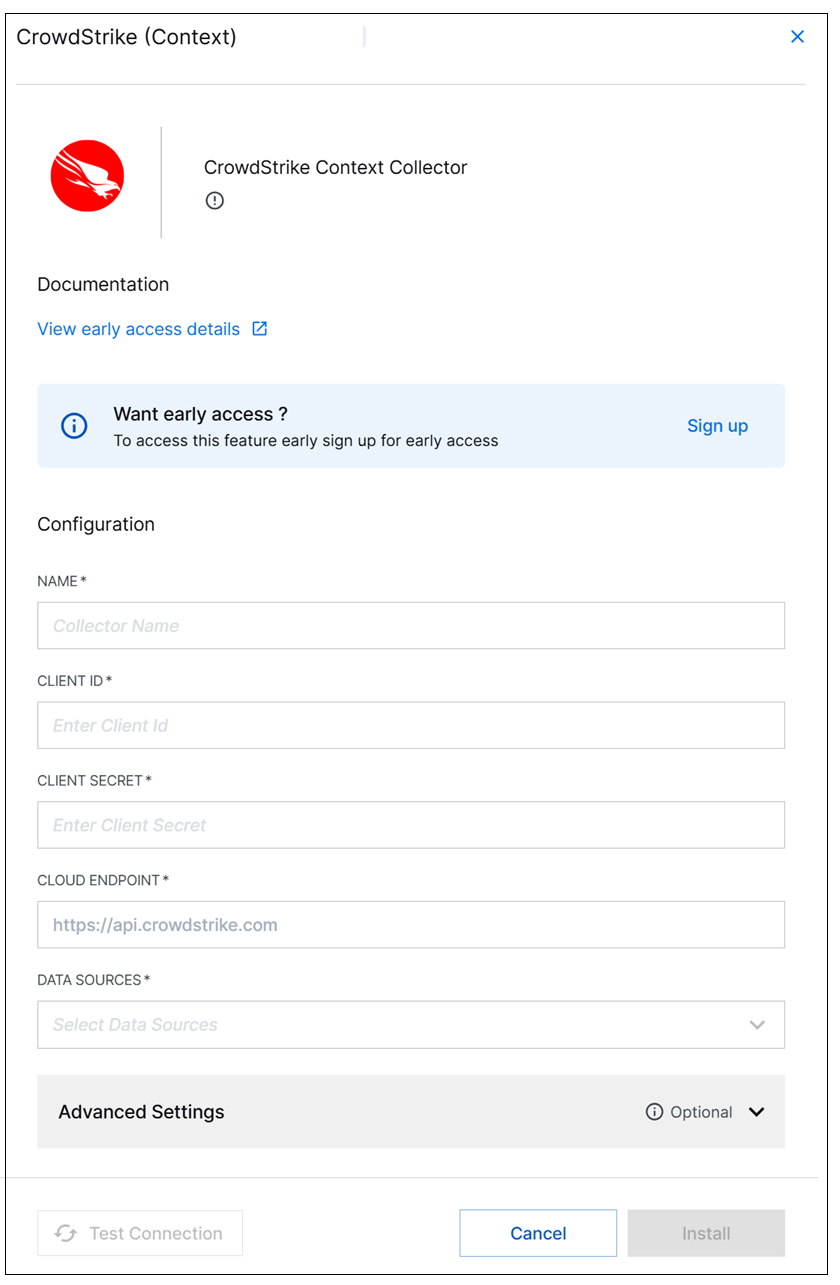
Task: Click the Install button
Action: click(x=706, y=1233)
